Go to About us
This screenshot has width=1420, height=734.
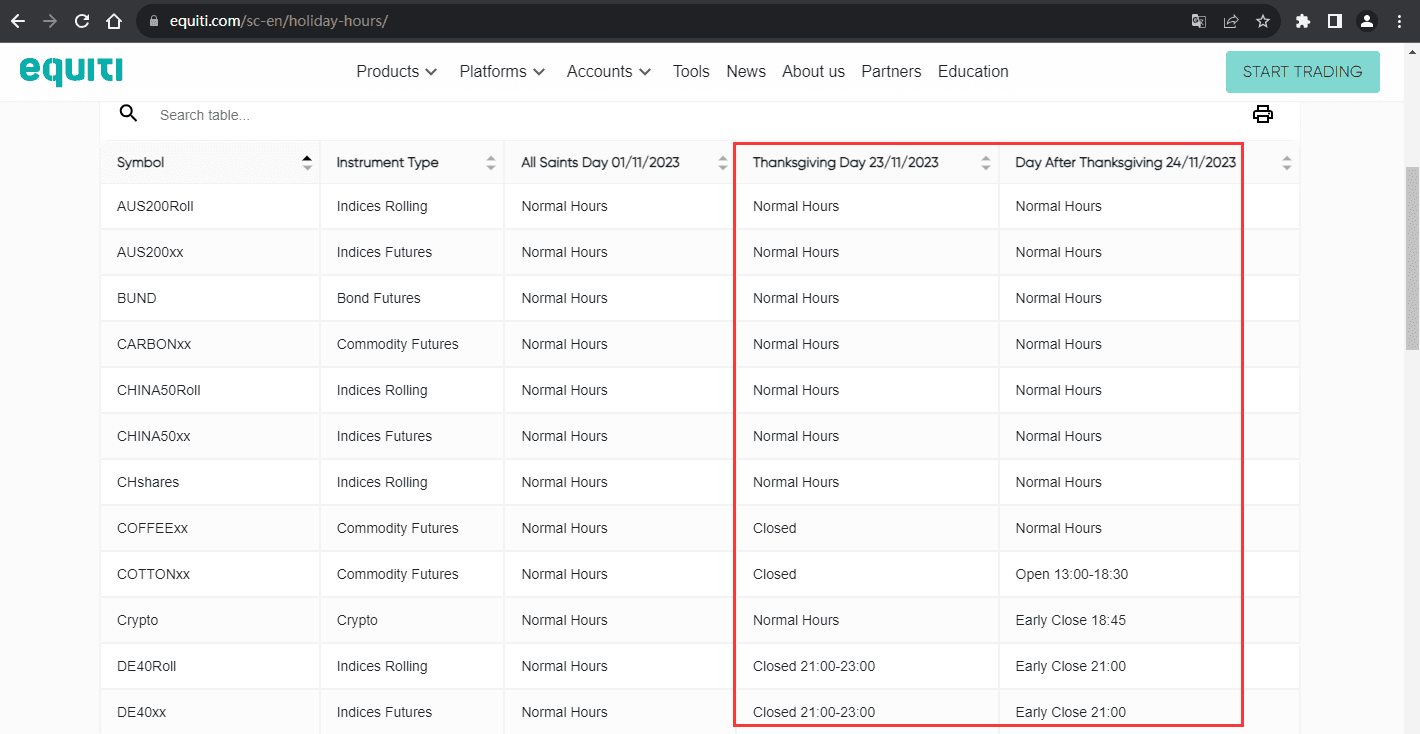pyautogui.click(x=813, y=71)
